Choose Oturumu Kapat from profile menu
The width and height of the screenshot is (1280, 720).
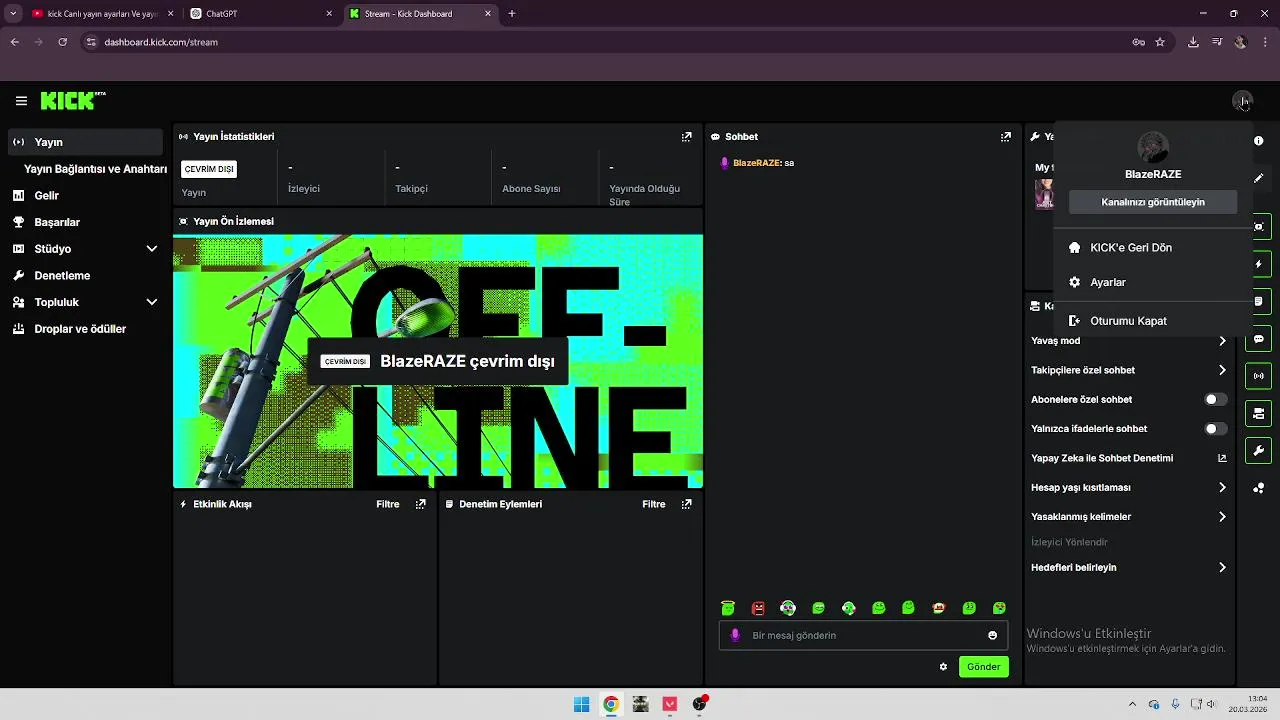pos(1153,321)
